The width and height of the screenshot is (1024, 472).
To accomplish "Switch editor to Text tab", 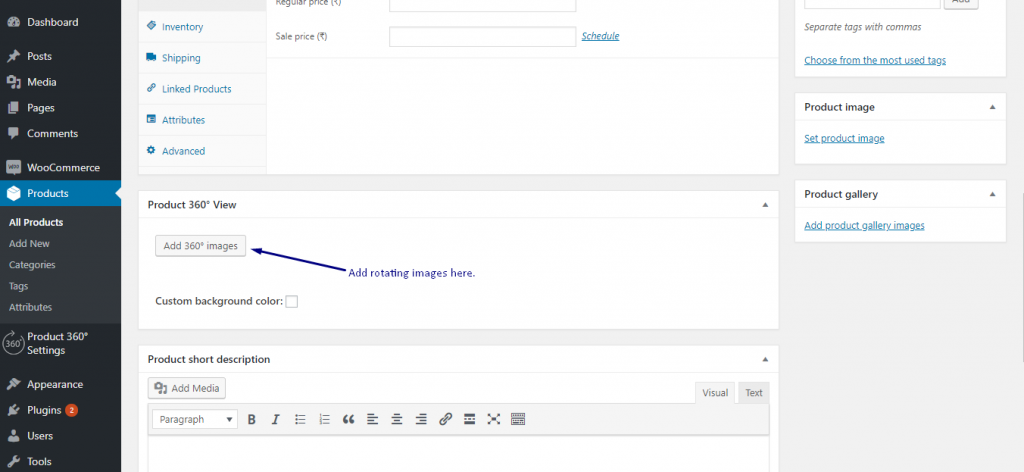I will click(x=754, y=393).
